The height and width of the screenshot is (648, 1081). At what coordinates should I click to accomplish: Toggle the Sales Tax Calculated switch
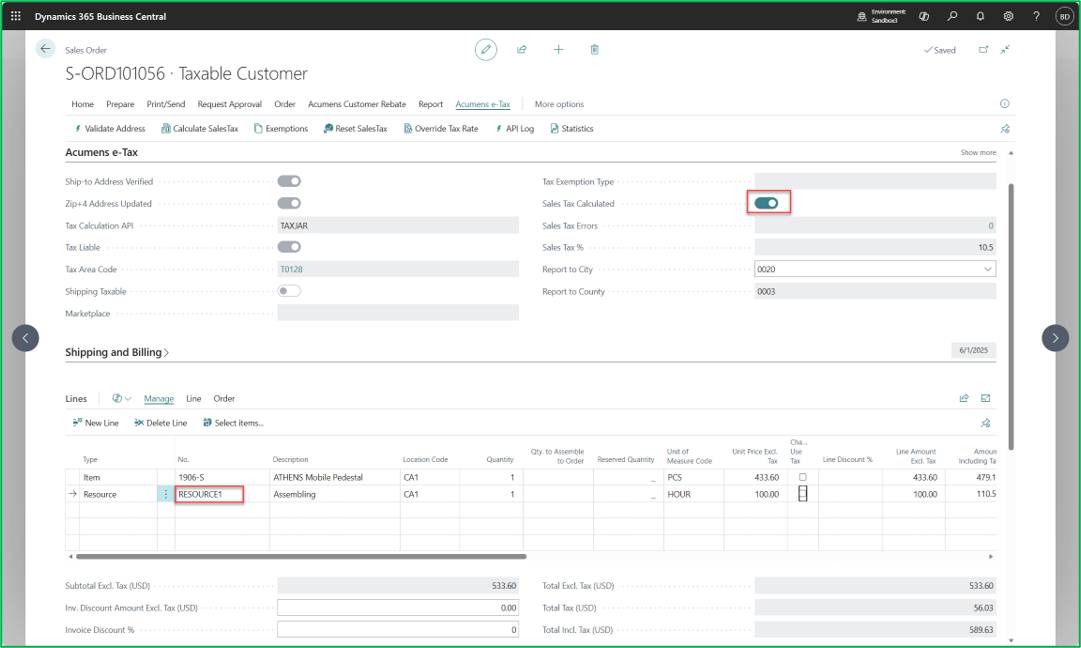click(x=767, y=203)
